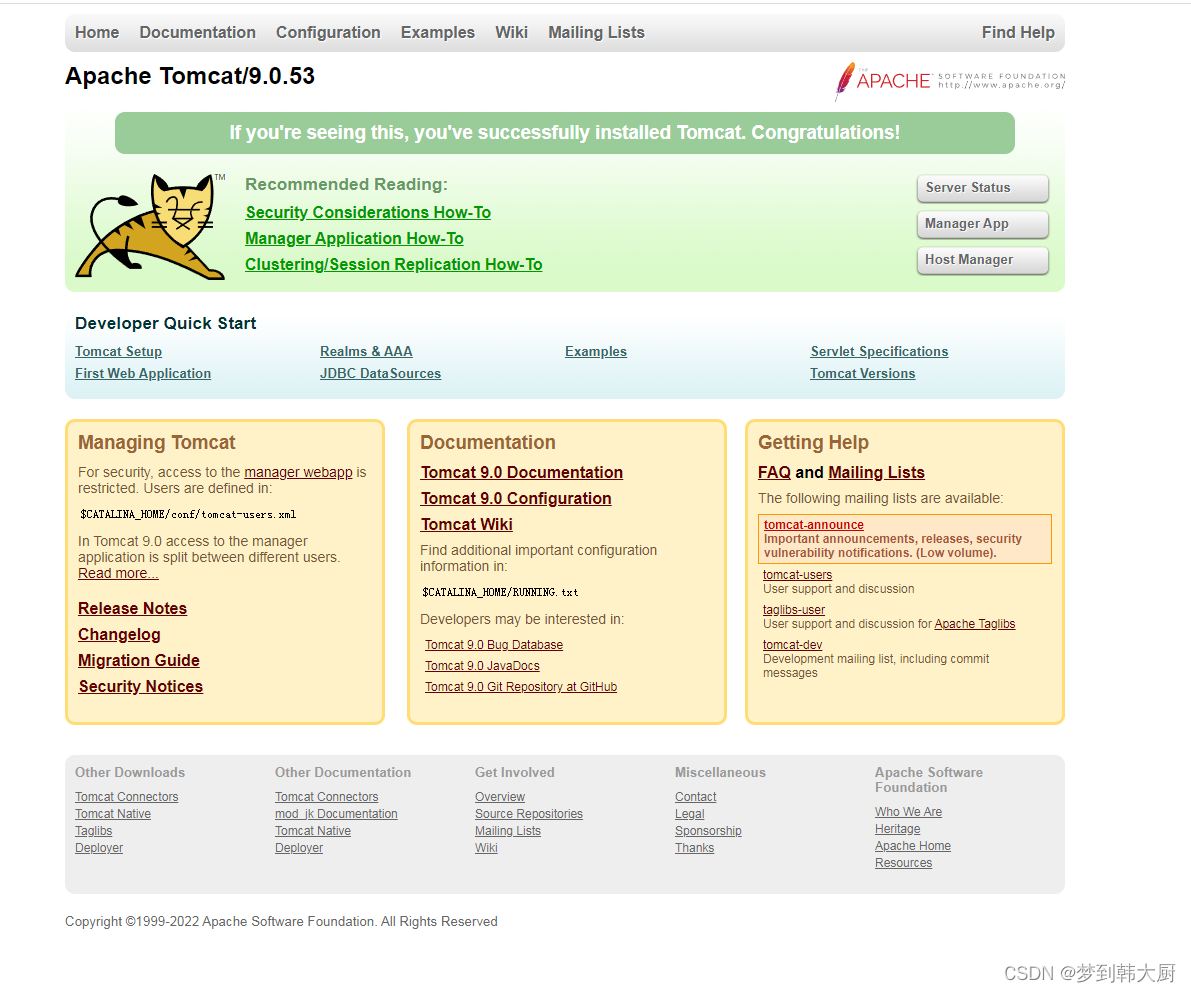Click the FAQ link in Getting Help
The width and height of the screenshot is (1191, 992).
[x=775, y=472]
